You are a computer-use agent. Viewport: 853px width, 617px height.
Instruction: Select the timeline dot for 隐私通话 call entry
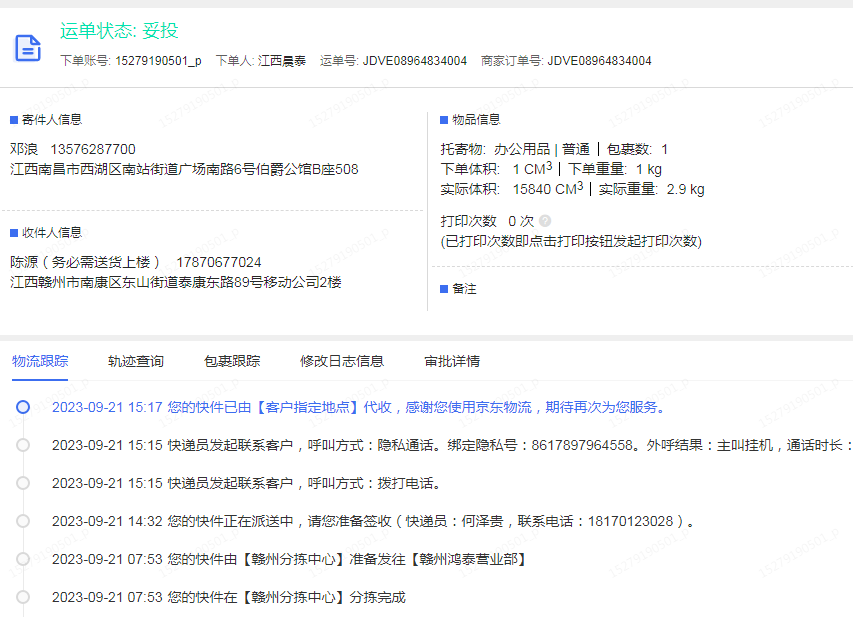pyautogui.click(x=23, y=445)
